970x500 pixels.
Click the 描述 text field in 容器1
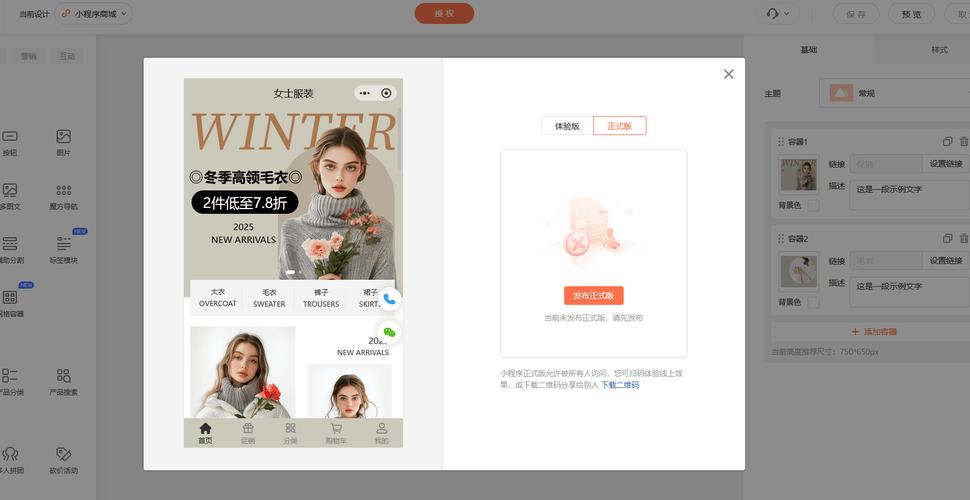[910, 194]
